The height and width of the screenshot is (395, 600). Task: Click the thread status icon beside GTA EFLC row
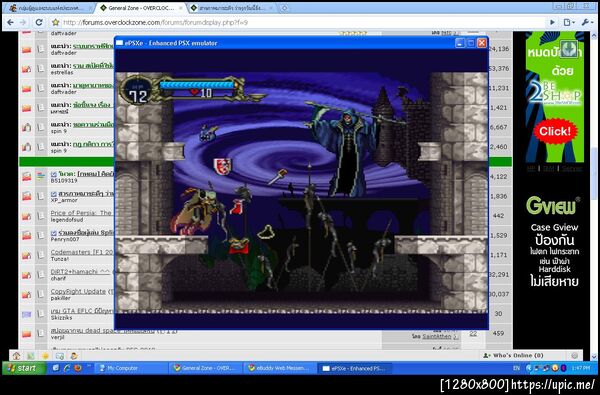(x=26, y=314)
